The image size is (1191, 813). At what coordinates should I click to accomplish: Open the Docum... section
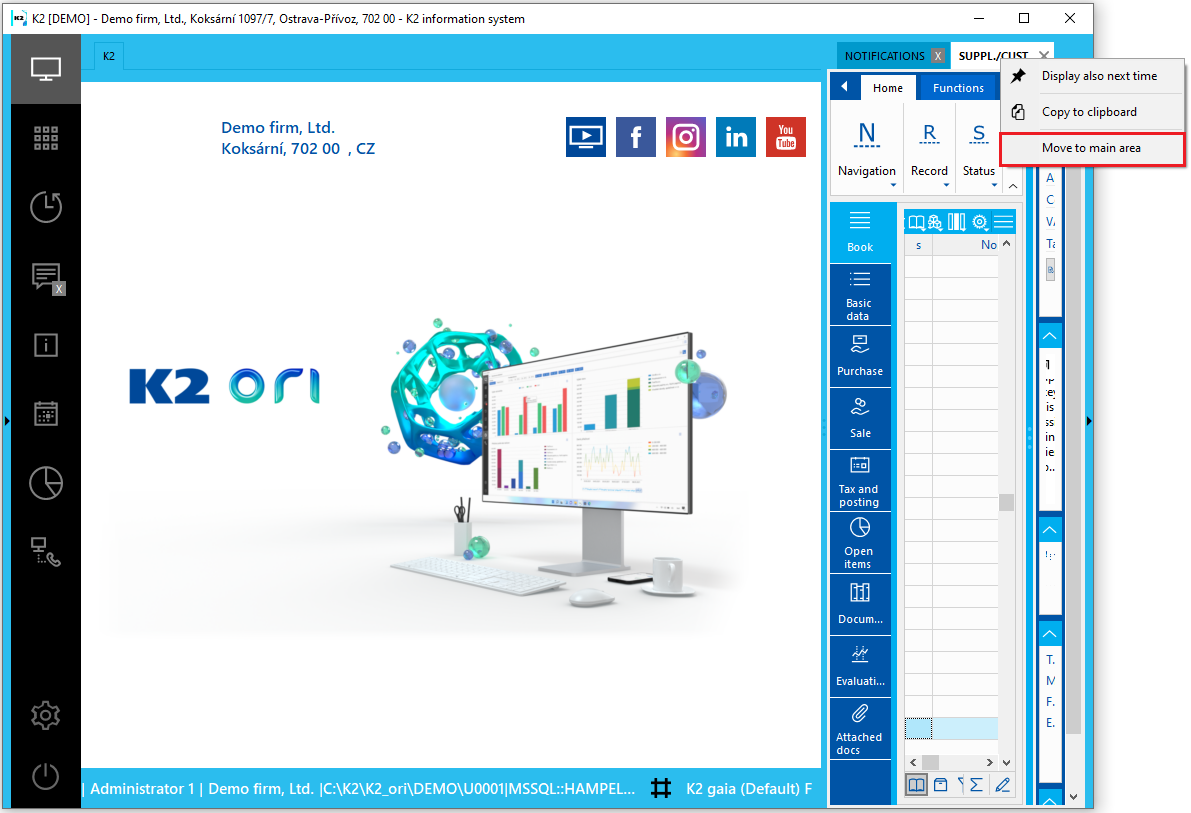(860, 606)
